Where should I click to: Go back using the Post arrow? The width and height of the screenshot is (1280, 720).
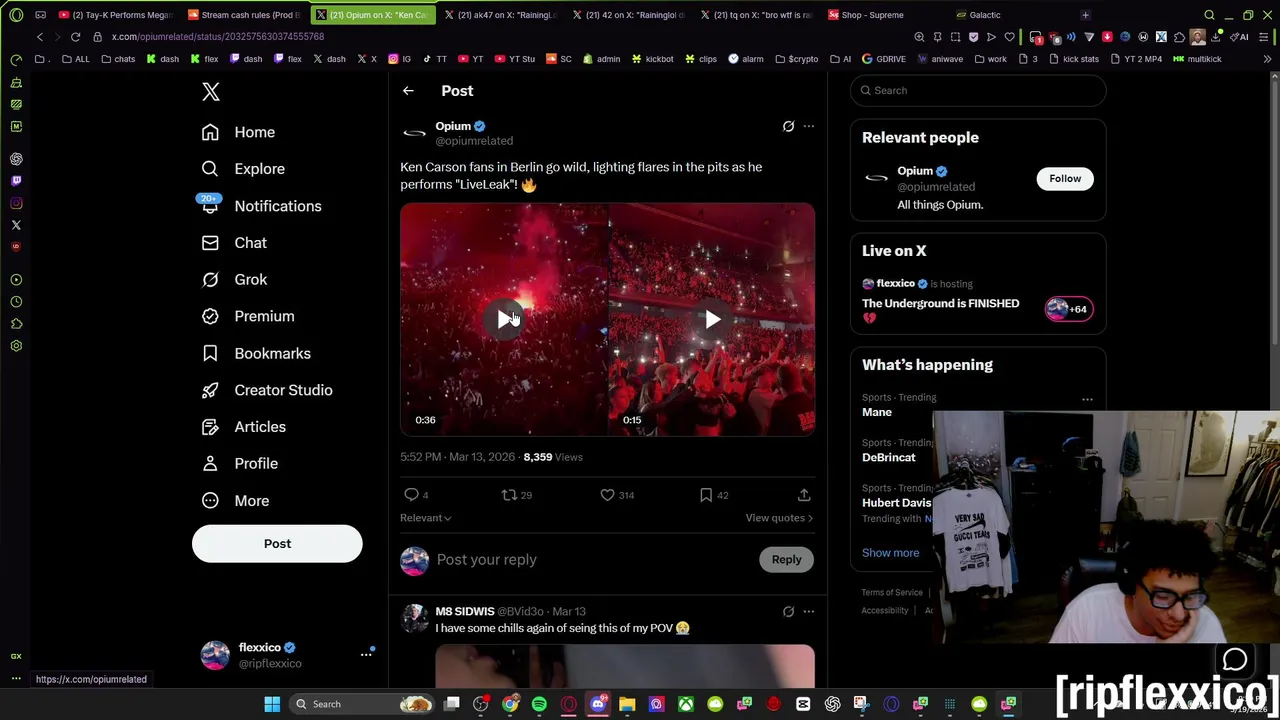click(408, 91)
